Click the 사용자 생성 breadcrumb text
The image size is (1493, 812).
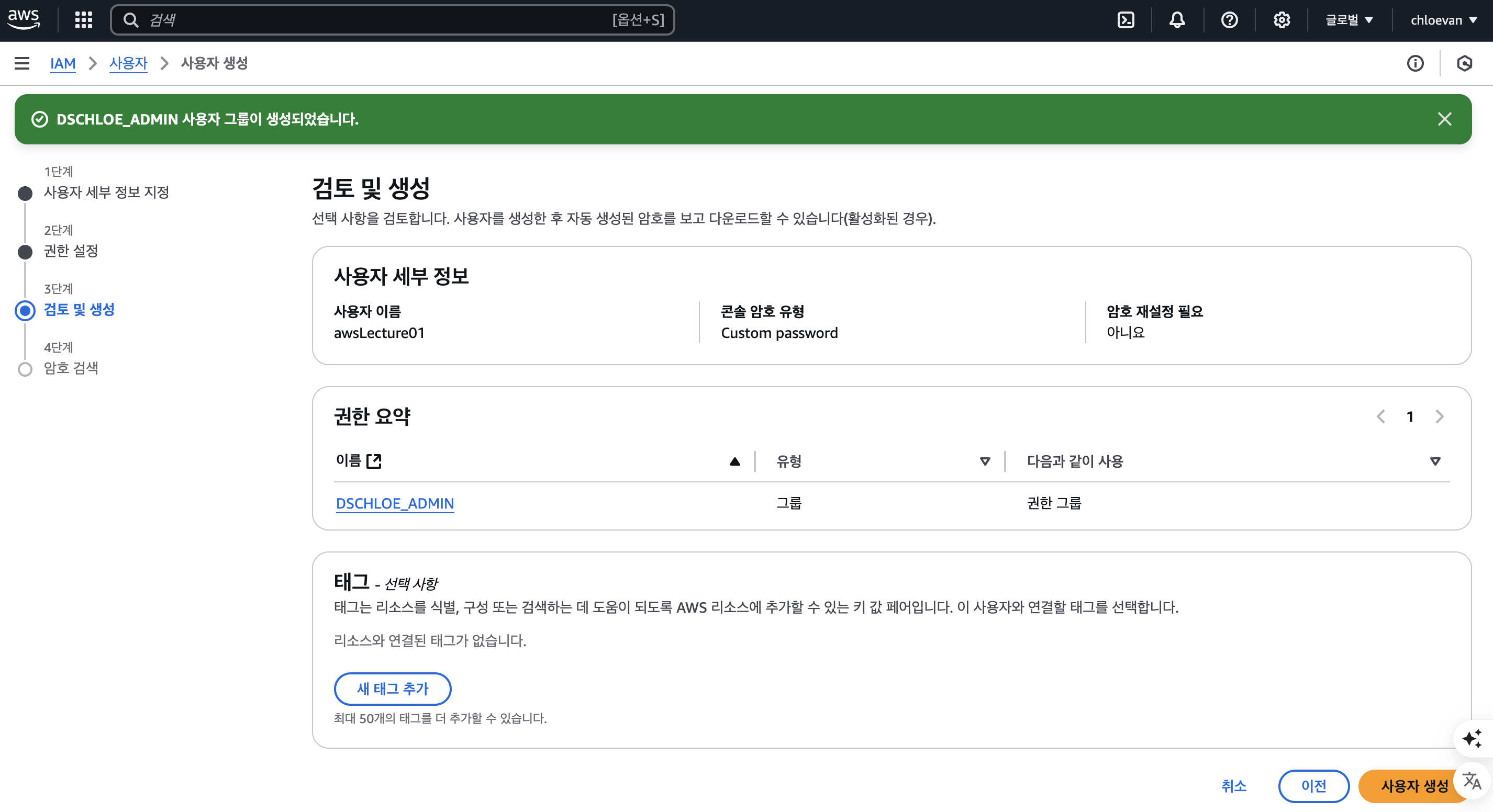coord(215,63)
